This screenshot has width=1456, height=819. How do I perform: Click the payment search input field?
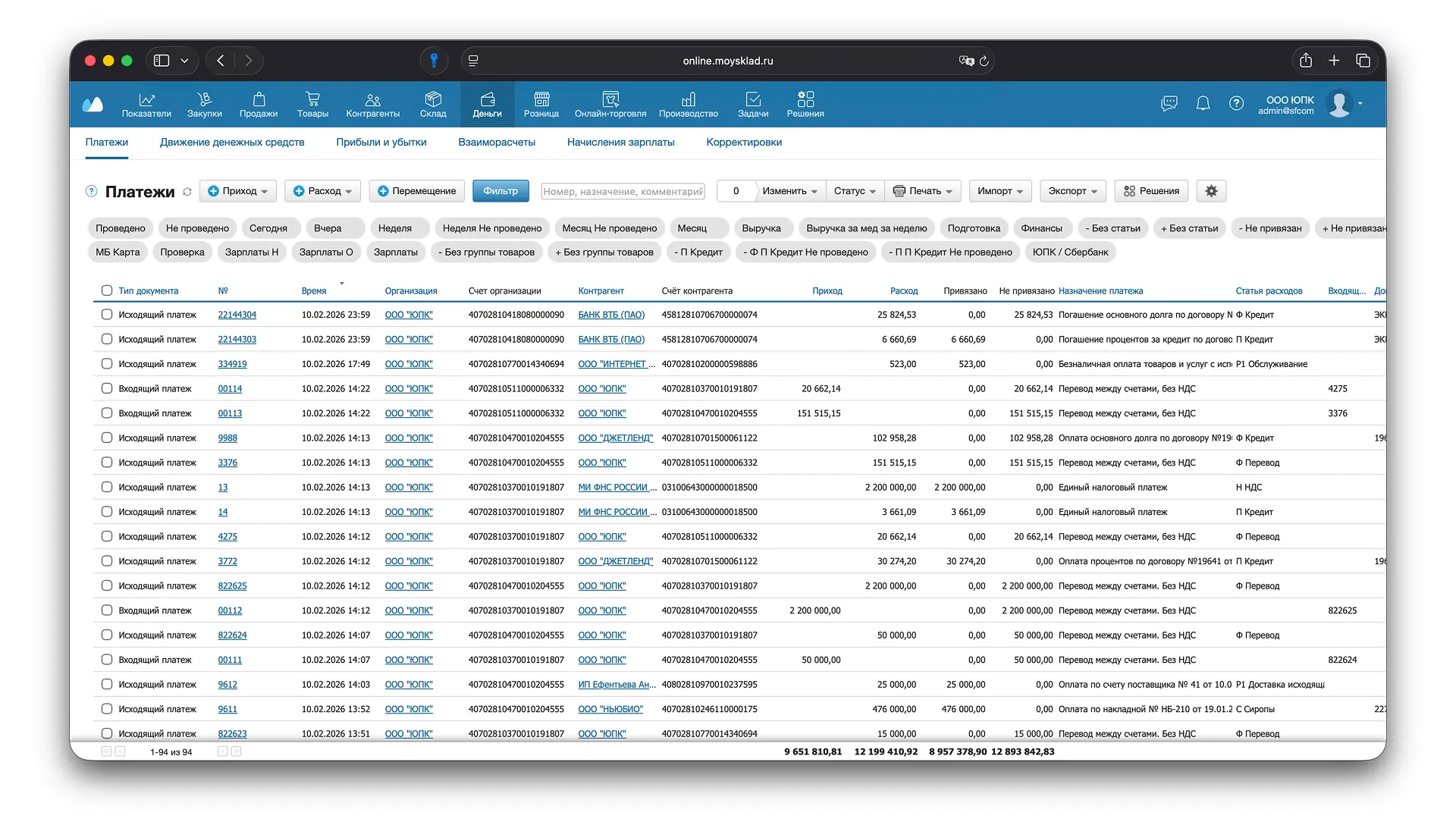(x=622, y=191)
